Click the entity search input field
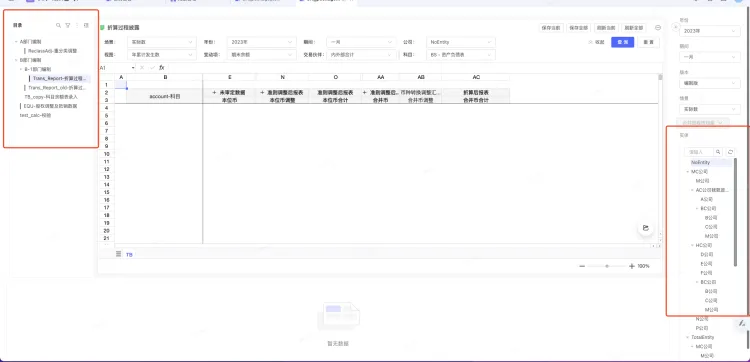The image size is (750, 362). click(699, 152)
